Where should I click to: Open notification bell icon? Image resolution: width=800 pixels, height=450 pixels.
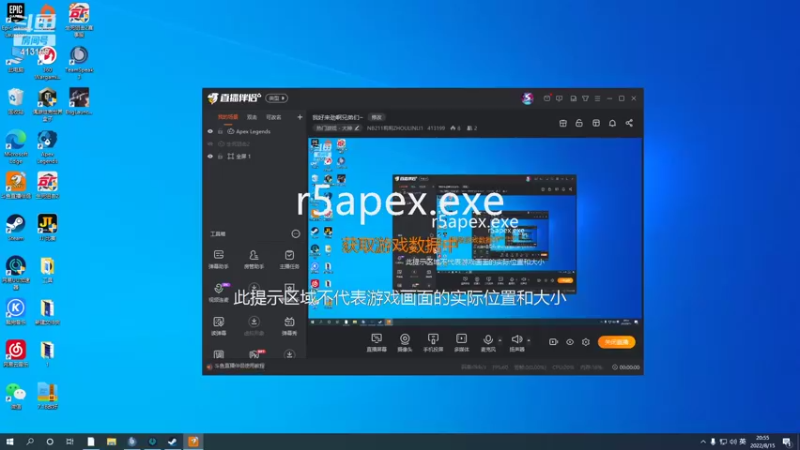pyautogui.click(x=612, y=123)
